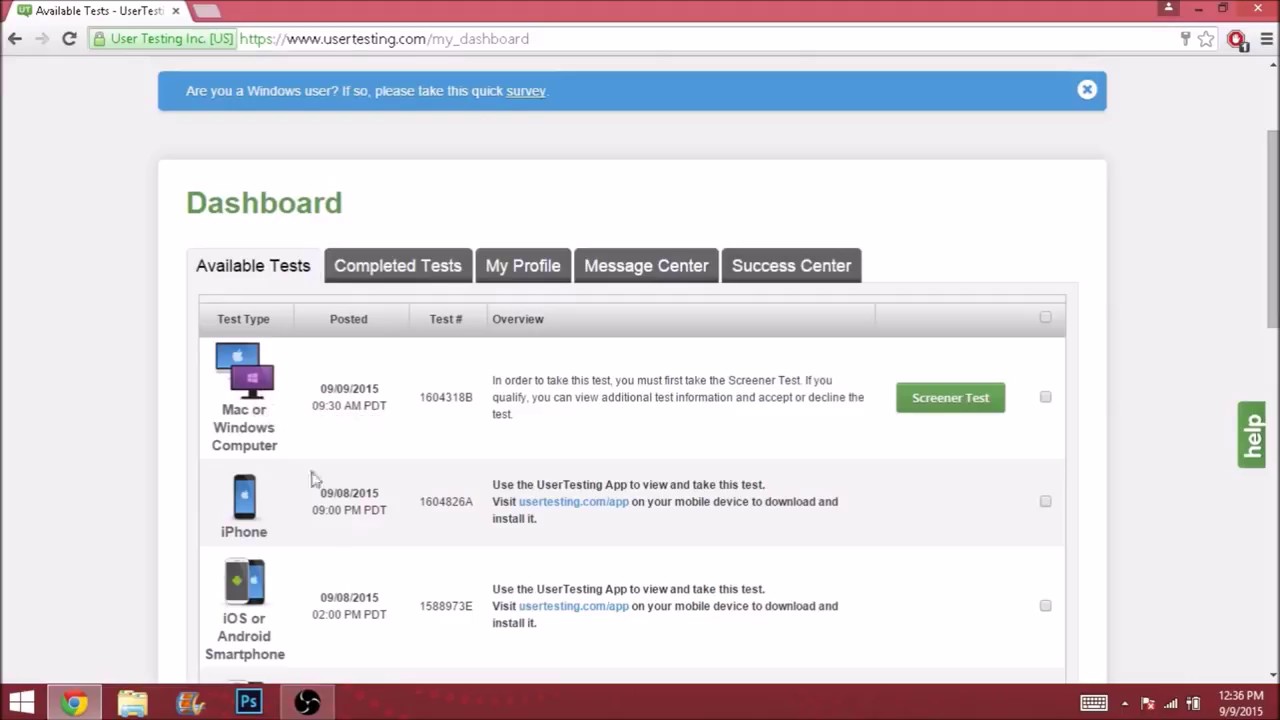
Task: Check the box for test 1588973E
Action: (x=1045, y=605)
